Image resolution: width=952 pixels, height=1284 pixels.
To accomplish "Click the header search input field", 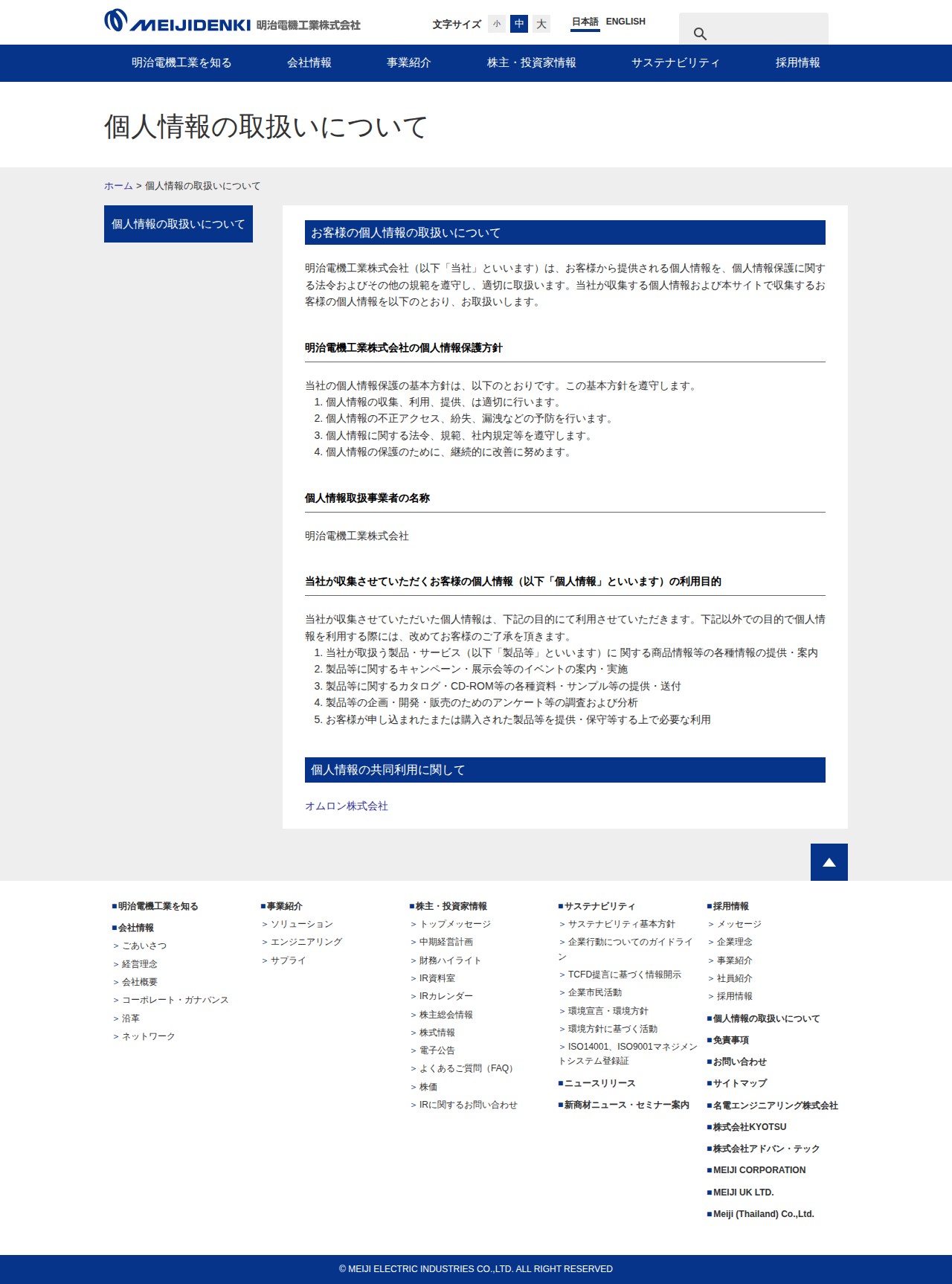I will click(753, 28).
